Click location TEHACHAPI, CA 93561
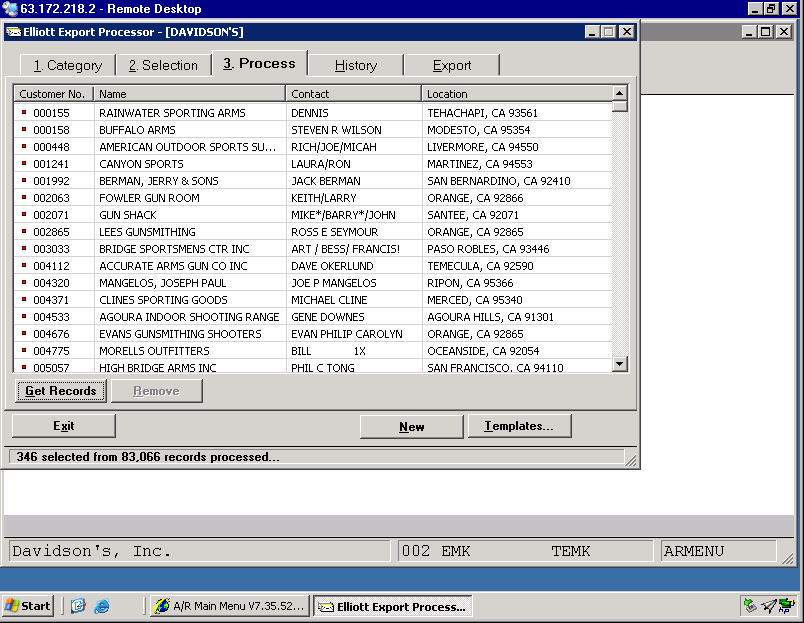This screenshot has width=804, height=623. 483,113
